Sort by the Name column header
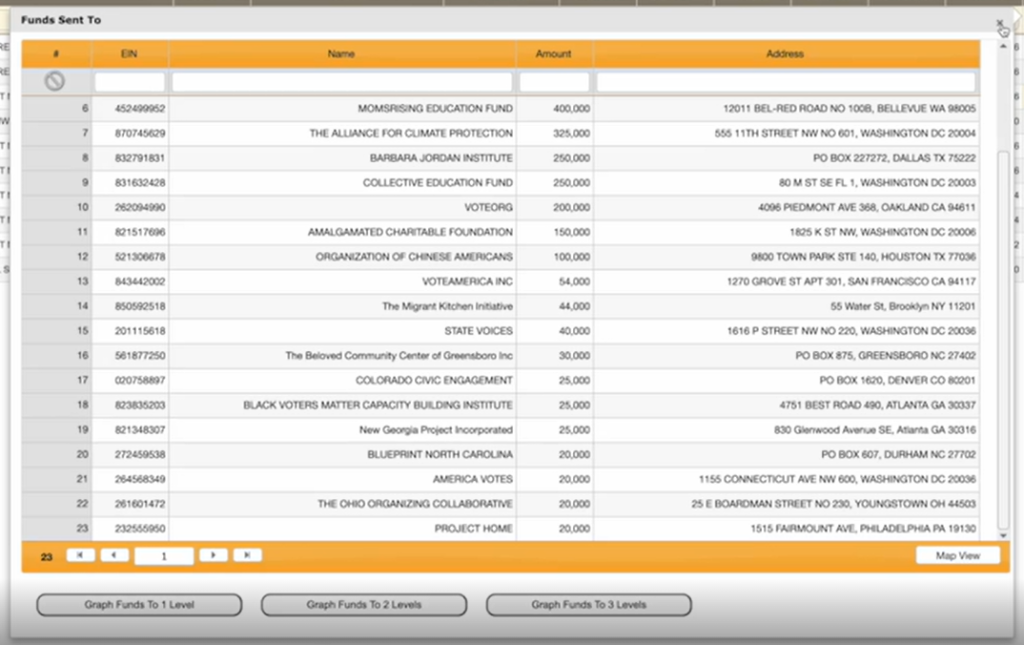 [x=342, y=54]
